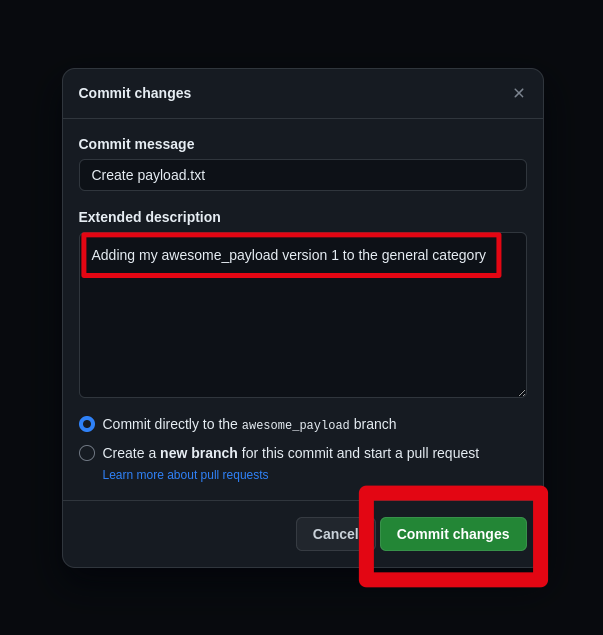
Task: Open Learn more about pull requests link
Action: click(185, 475)
